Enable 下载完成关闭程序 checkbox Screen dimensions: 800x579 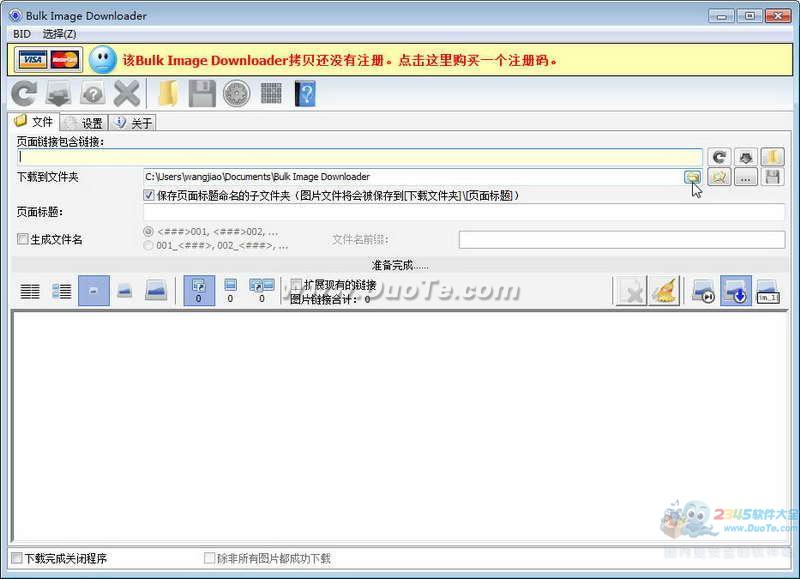click(x=16, y=558)
